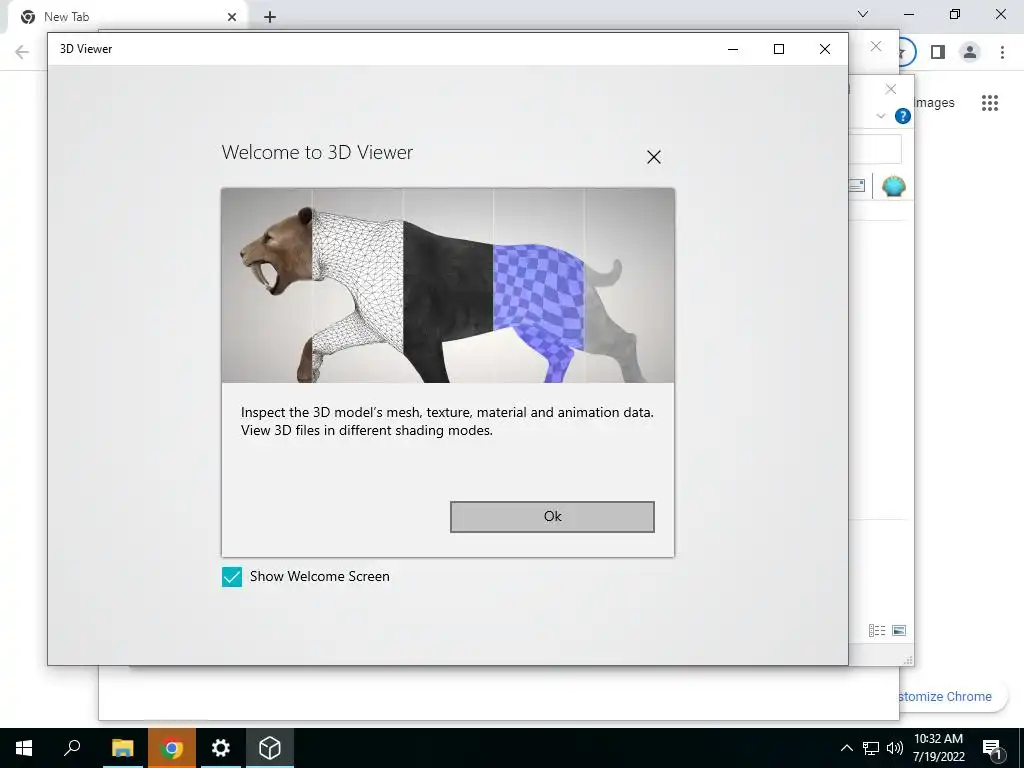Click the ID card icon beside the seashell

[857, 185]
